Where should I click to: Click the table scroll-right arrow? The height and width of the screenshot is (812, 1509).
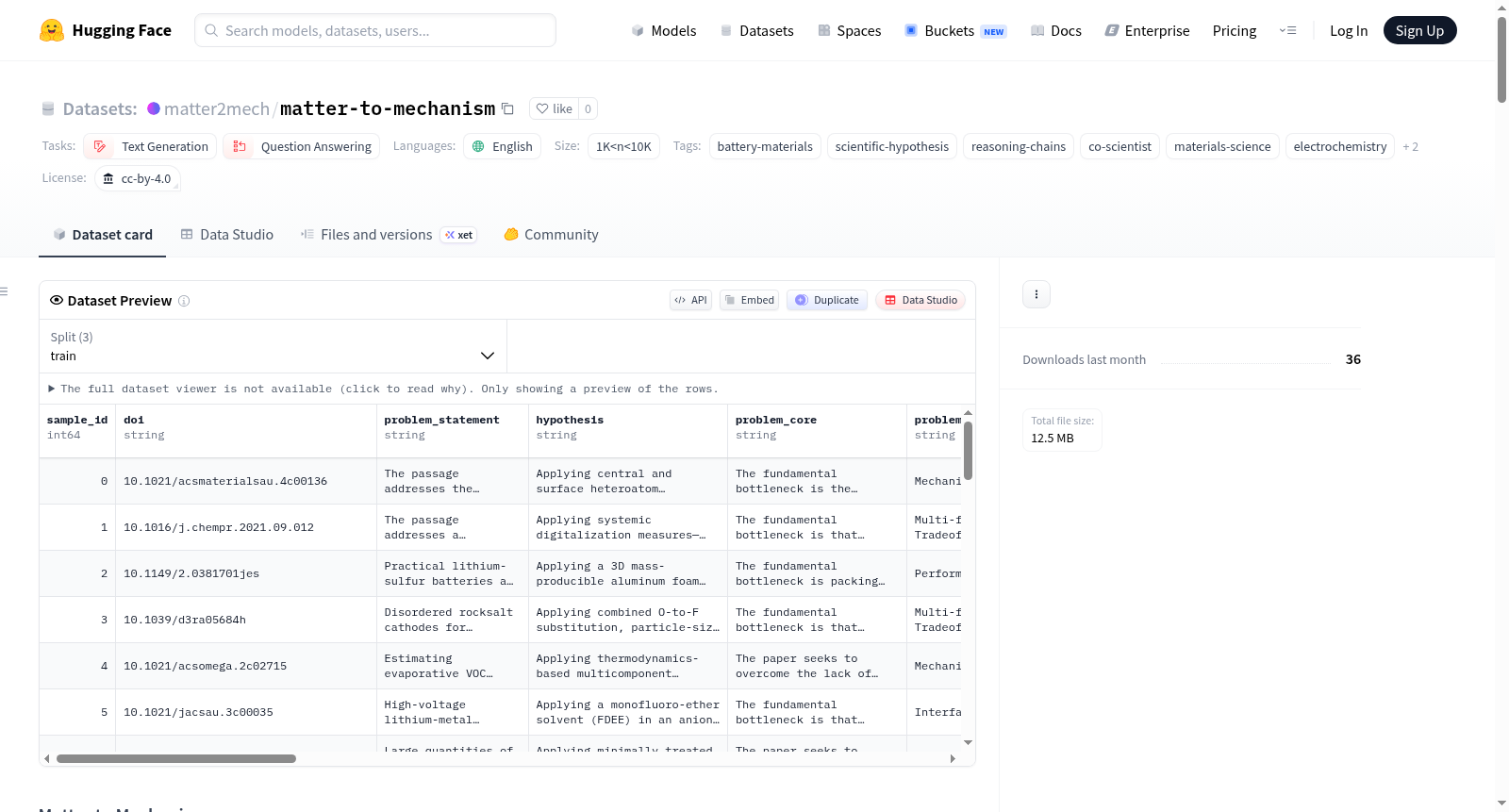(x=953, y=758)
